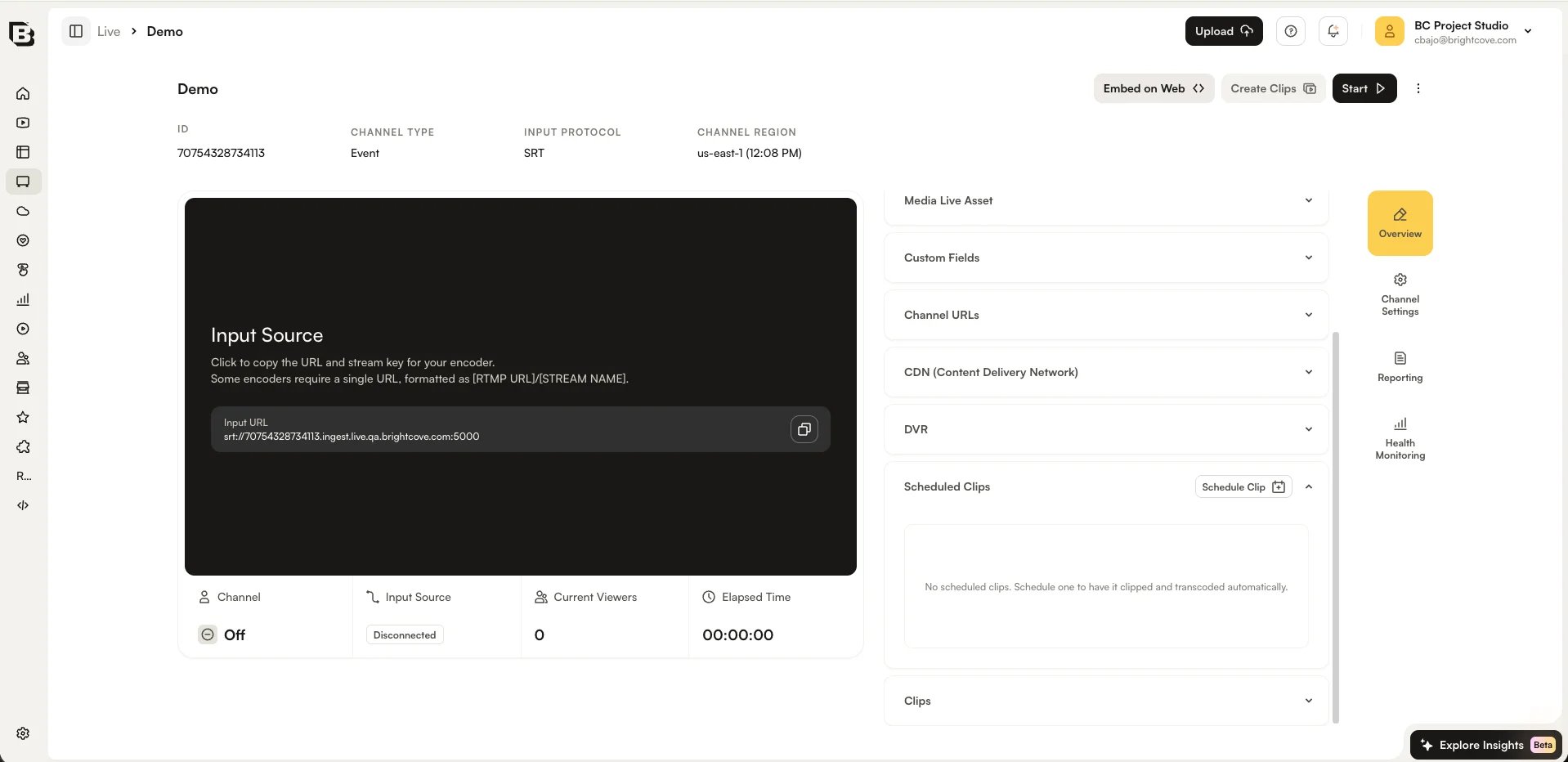
Task: Open the sidebar icon below the heart badge
Action: (23, 270)
